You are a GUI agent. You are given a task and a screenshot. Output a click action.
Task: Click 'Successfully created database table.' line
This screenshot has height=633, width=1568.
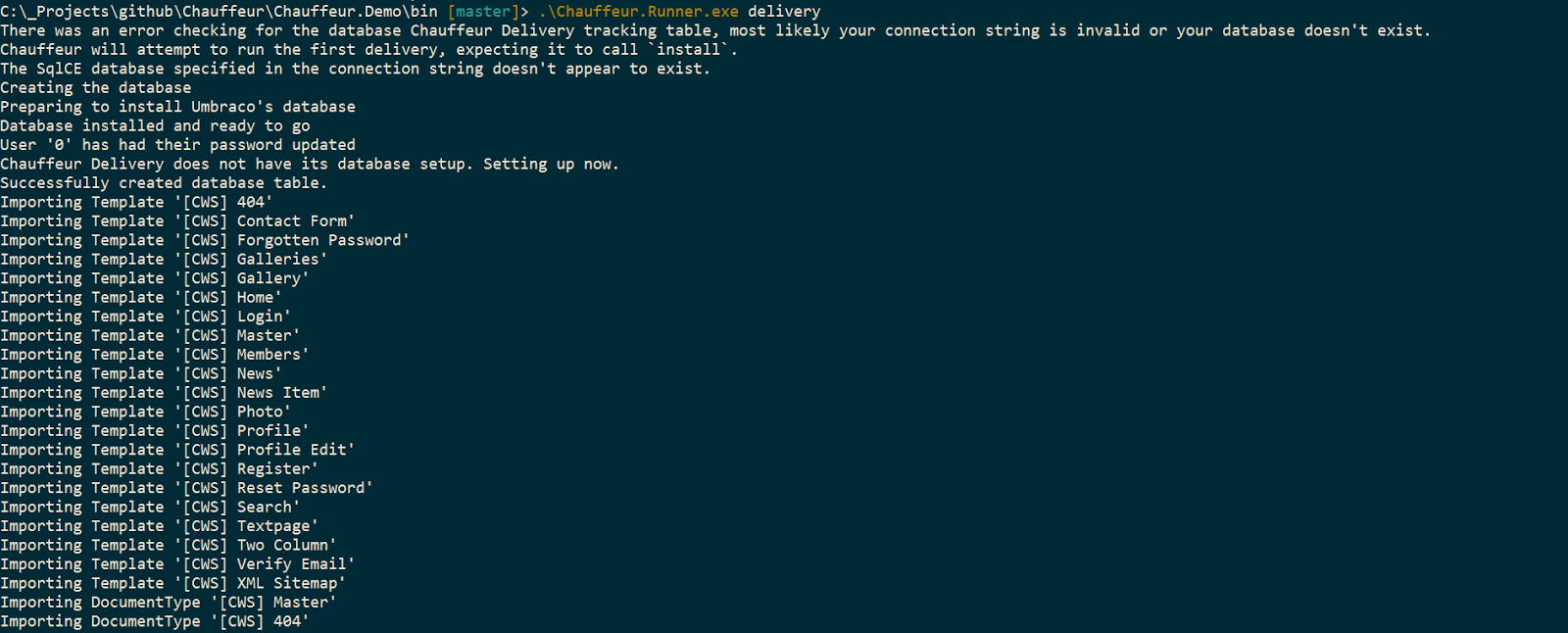pos(164,183)
